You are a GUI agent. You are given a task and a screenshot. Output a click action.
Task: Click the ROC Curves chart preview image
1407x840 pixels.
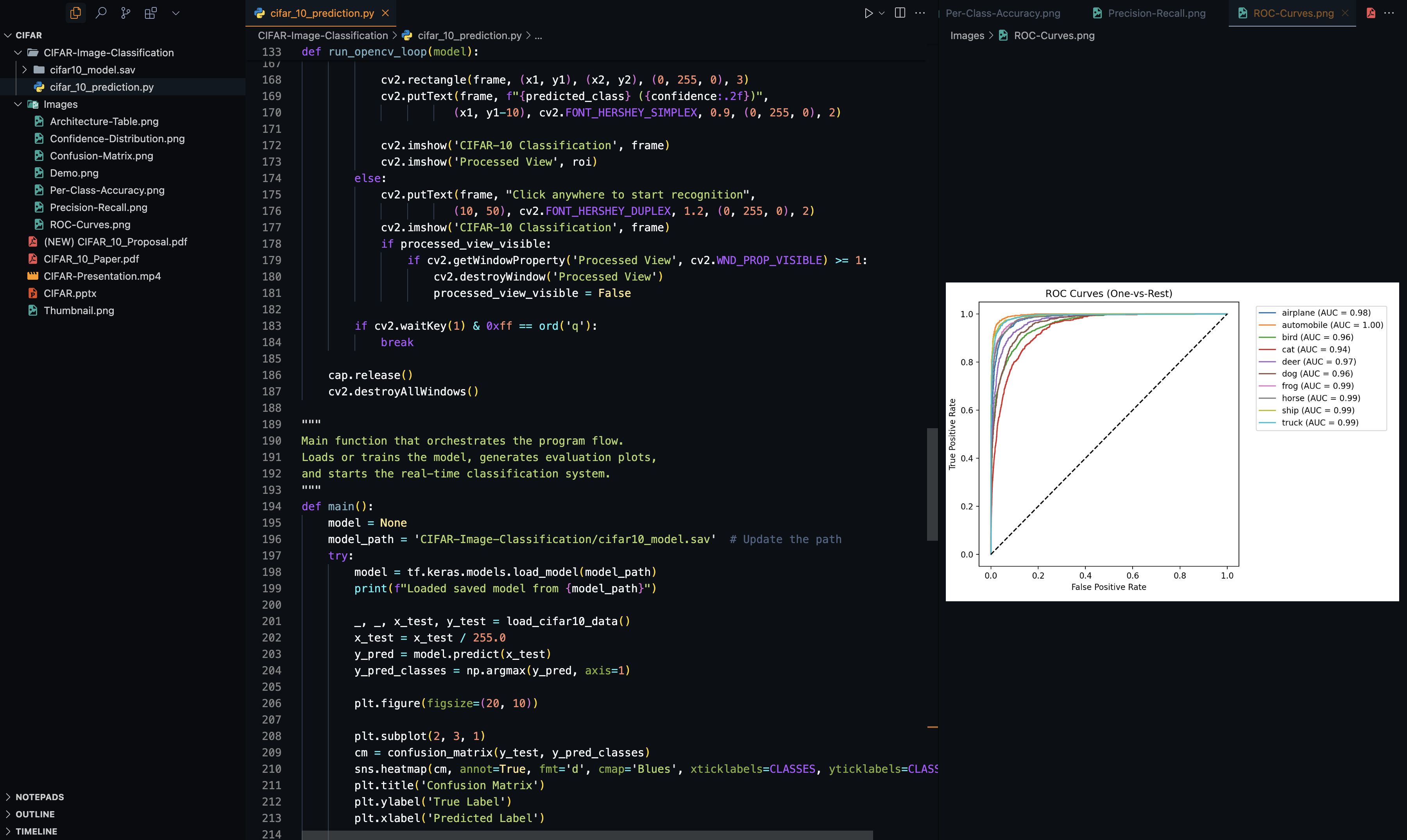click(x=1172, y=441)
